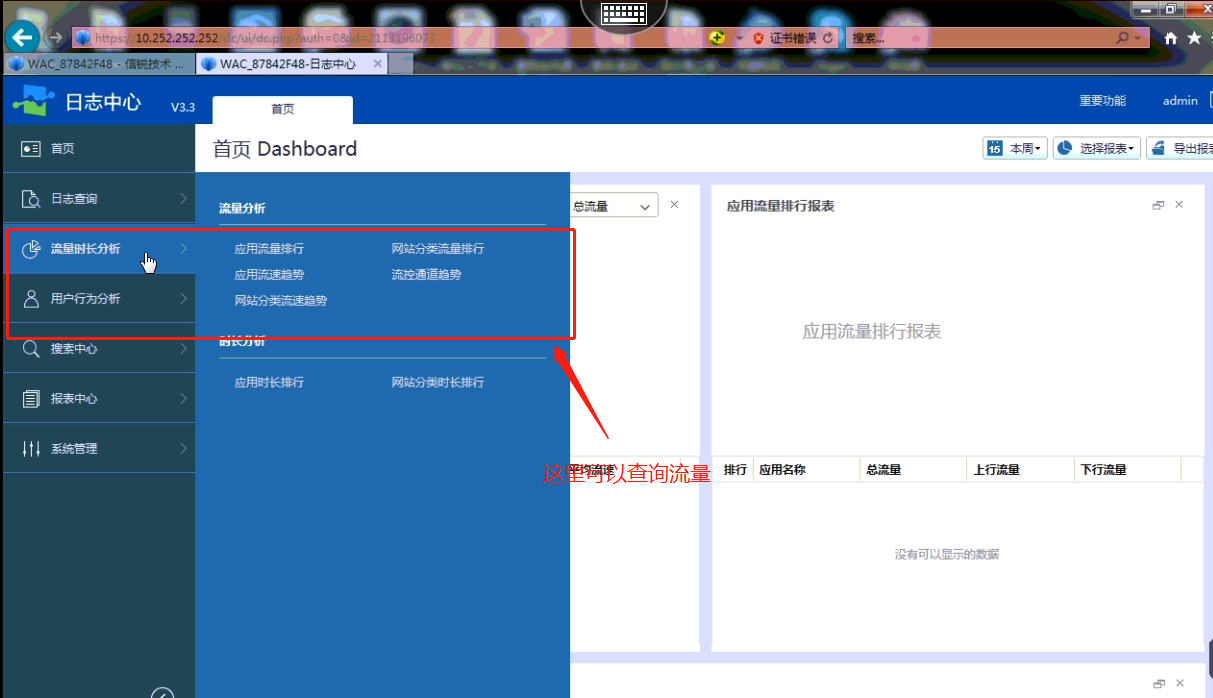This screenshot has width=1213, height=698.
Task: Go back with the browser back arrow
Action: pos(22,38)
